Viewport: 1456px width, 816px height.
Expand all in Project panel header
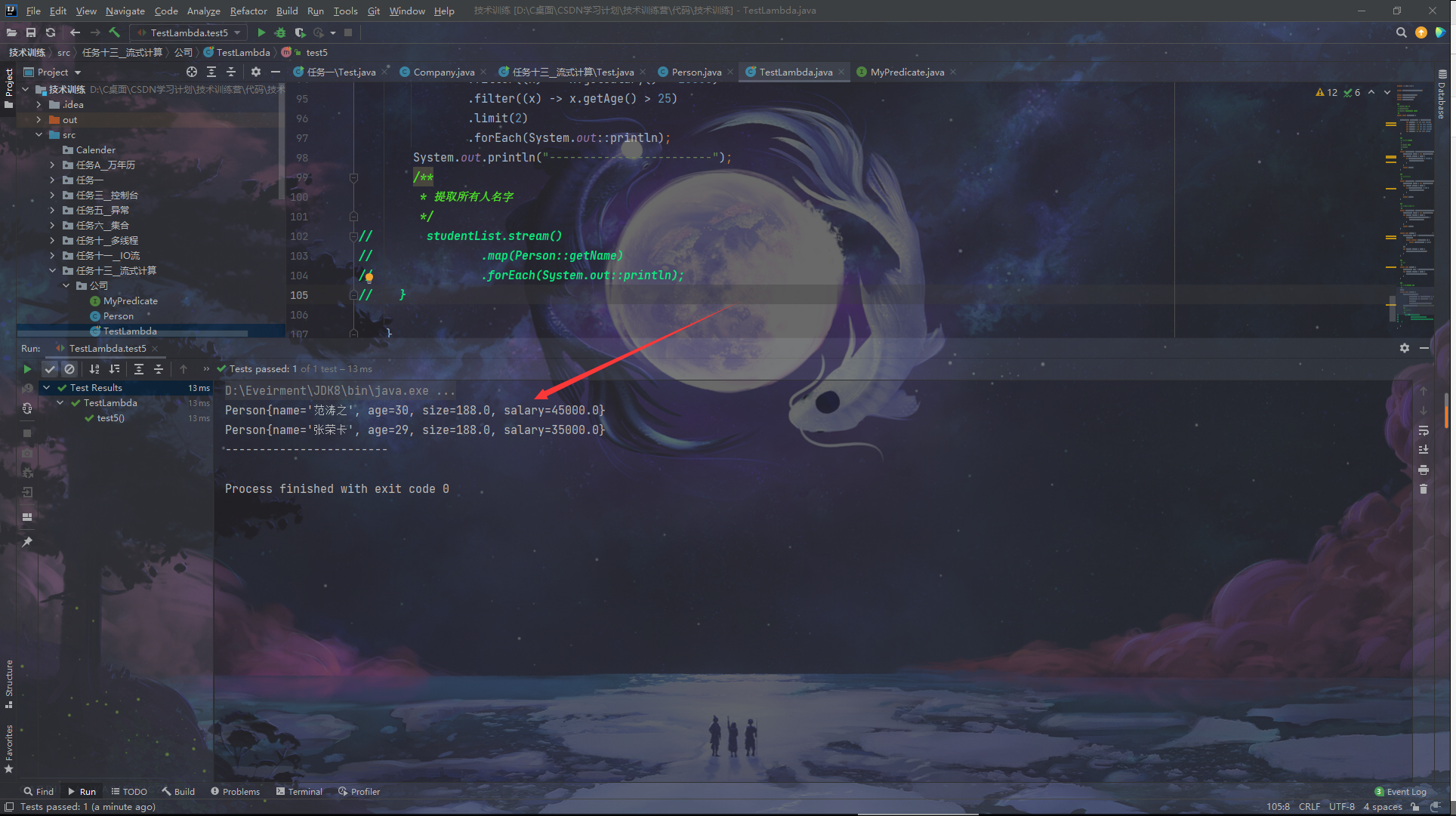211,72
